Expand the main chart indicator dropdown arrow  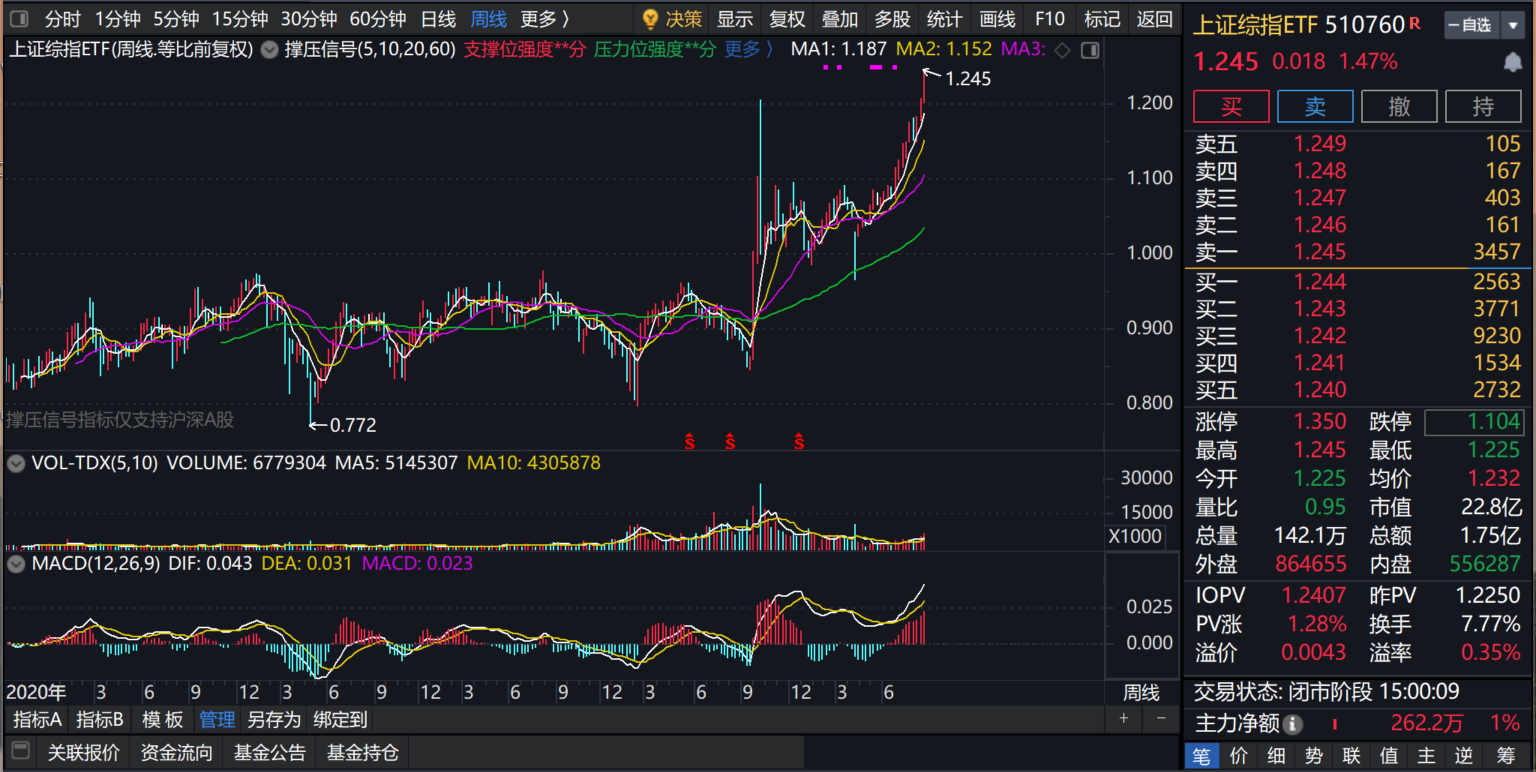(x=269, y=50)
